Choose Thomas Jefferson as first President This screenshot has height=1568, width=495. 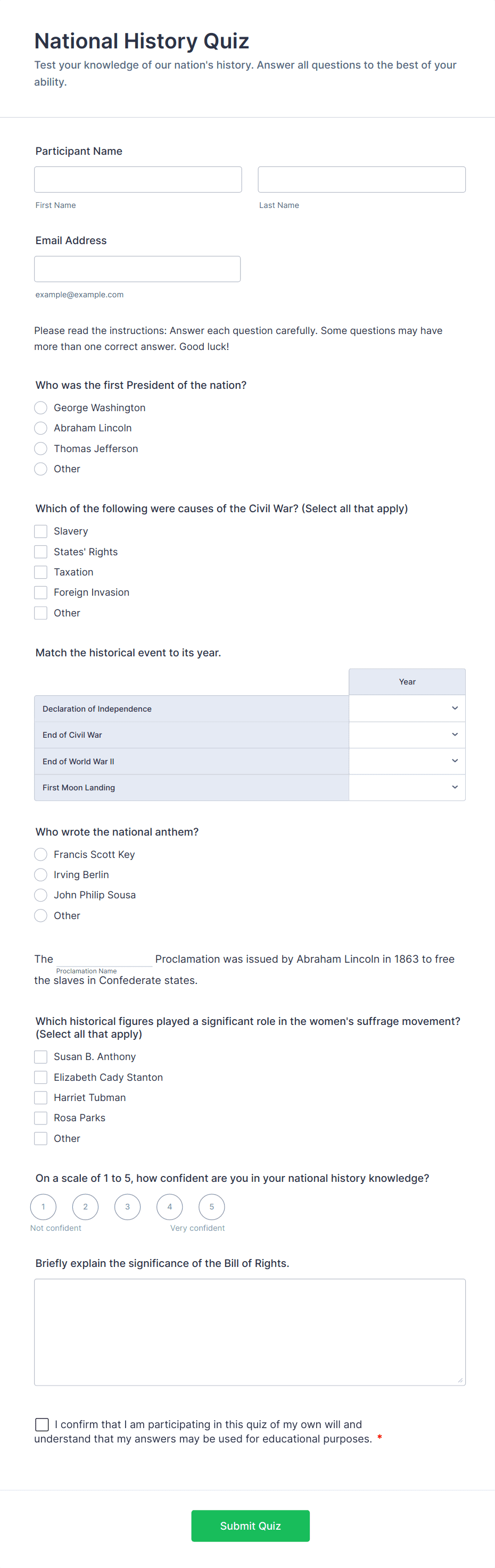41,448
